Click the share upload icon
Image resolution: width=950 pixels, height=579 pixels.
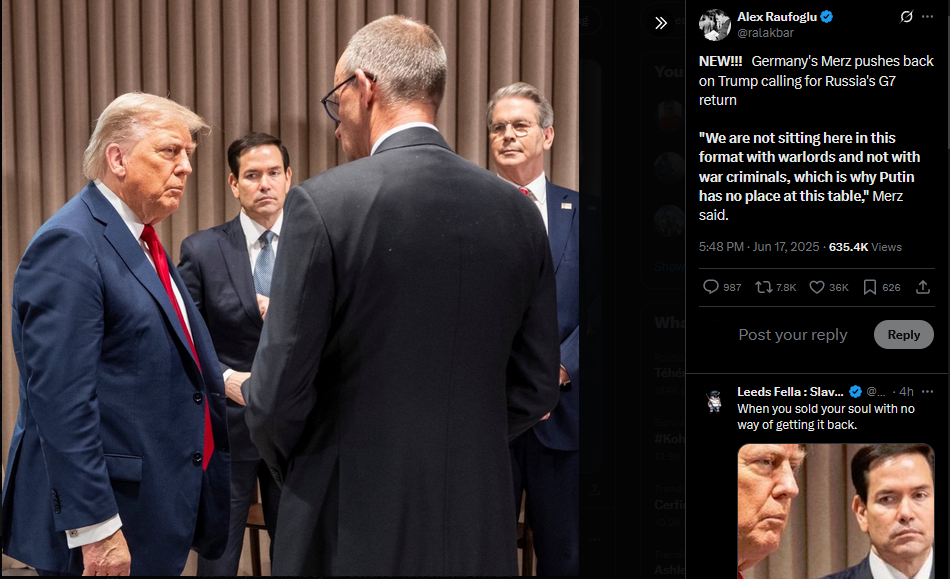point(923,287)
